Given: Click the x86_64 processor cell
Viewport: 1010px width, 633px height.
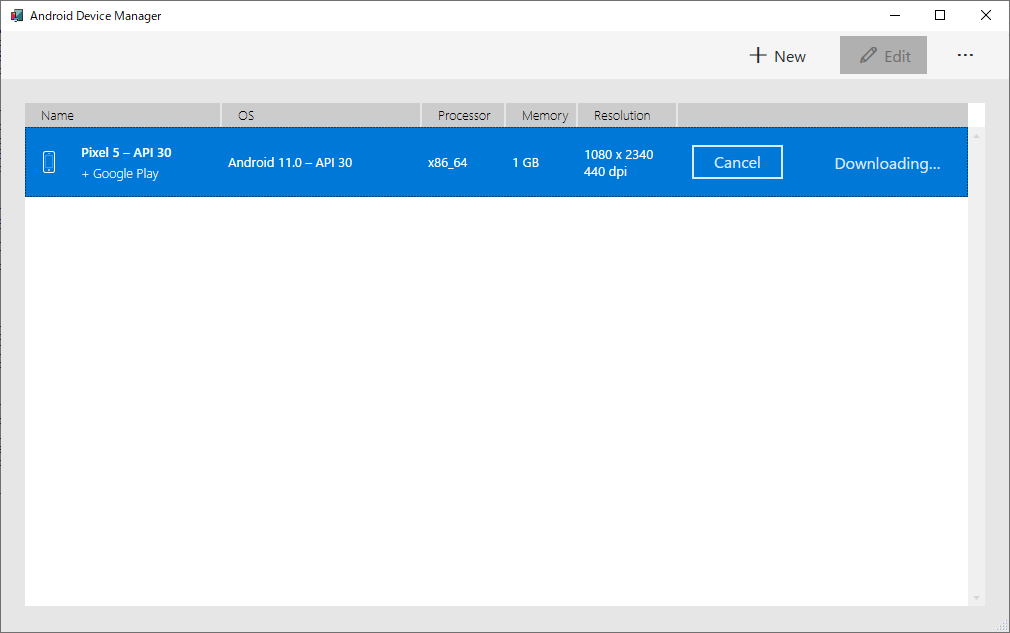Looking at the screenshot, I should coord(447,163).
